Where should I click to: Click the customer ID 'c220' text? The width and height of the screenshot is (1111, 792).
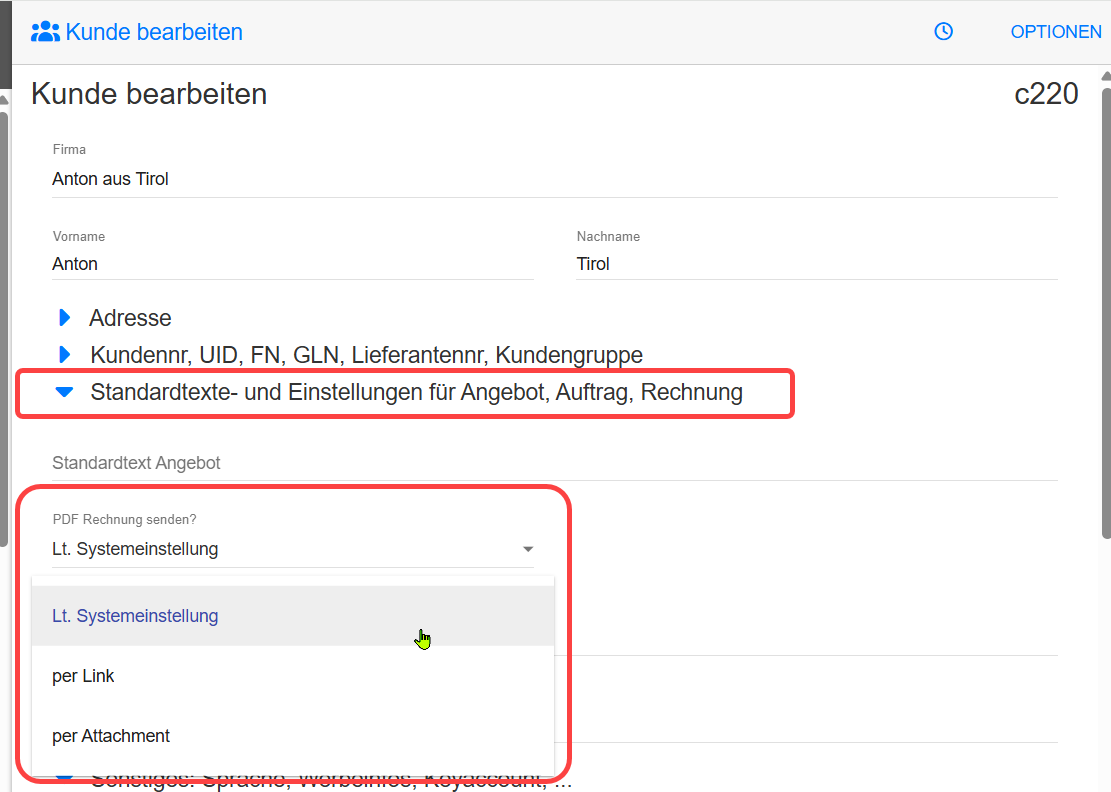coord(1046,94)
